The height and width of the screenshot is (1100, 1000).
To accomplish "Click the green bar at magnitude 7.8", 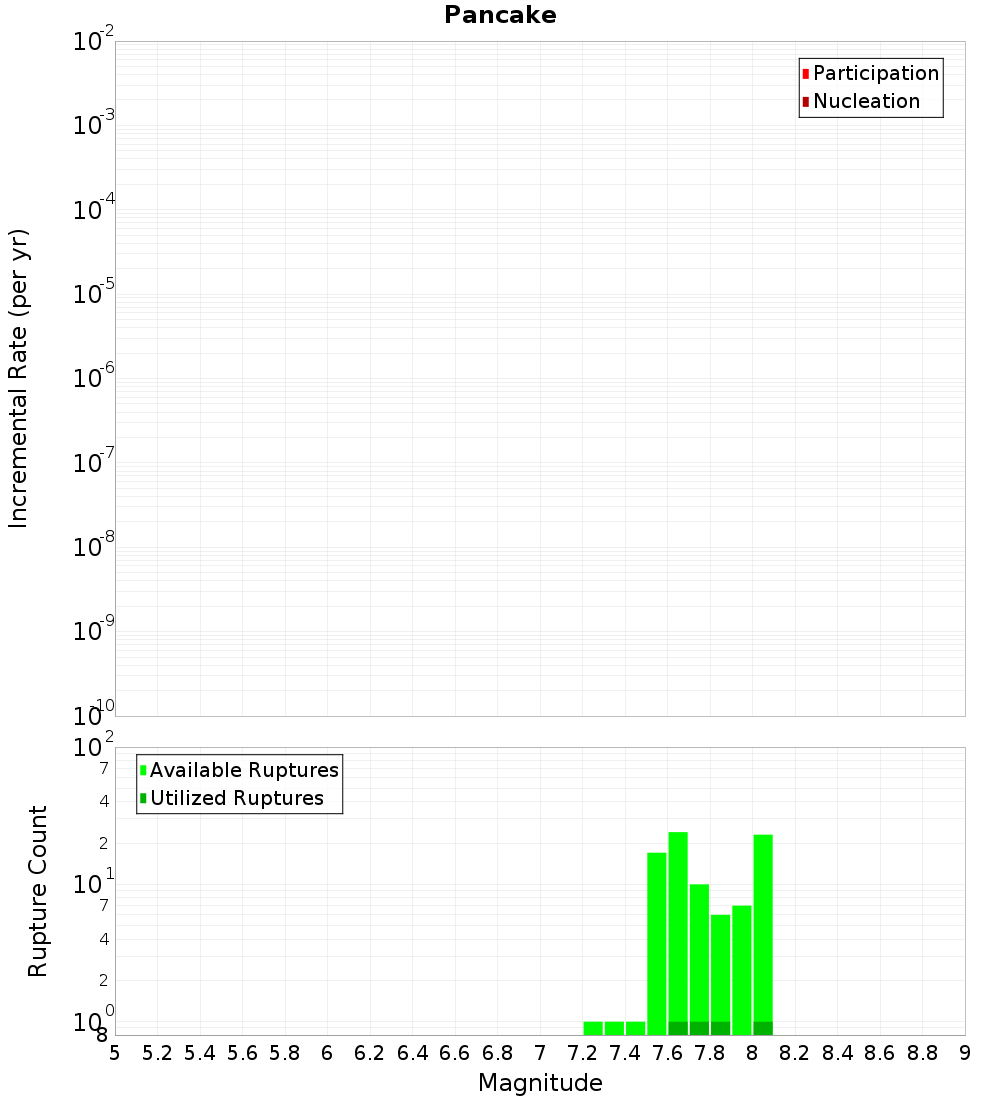I will (x=721, y=974).
